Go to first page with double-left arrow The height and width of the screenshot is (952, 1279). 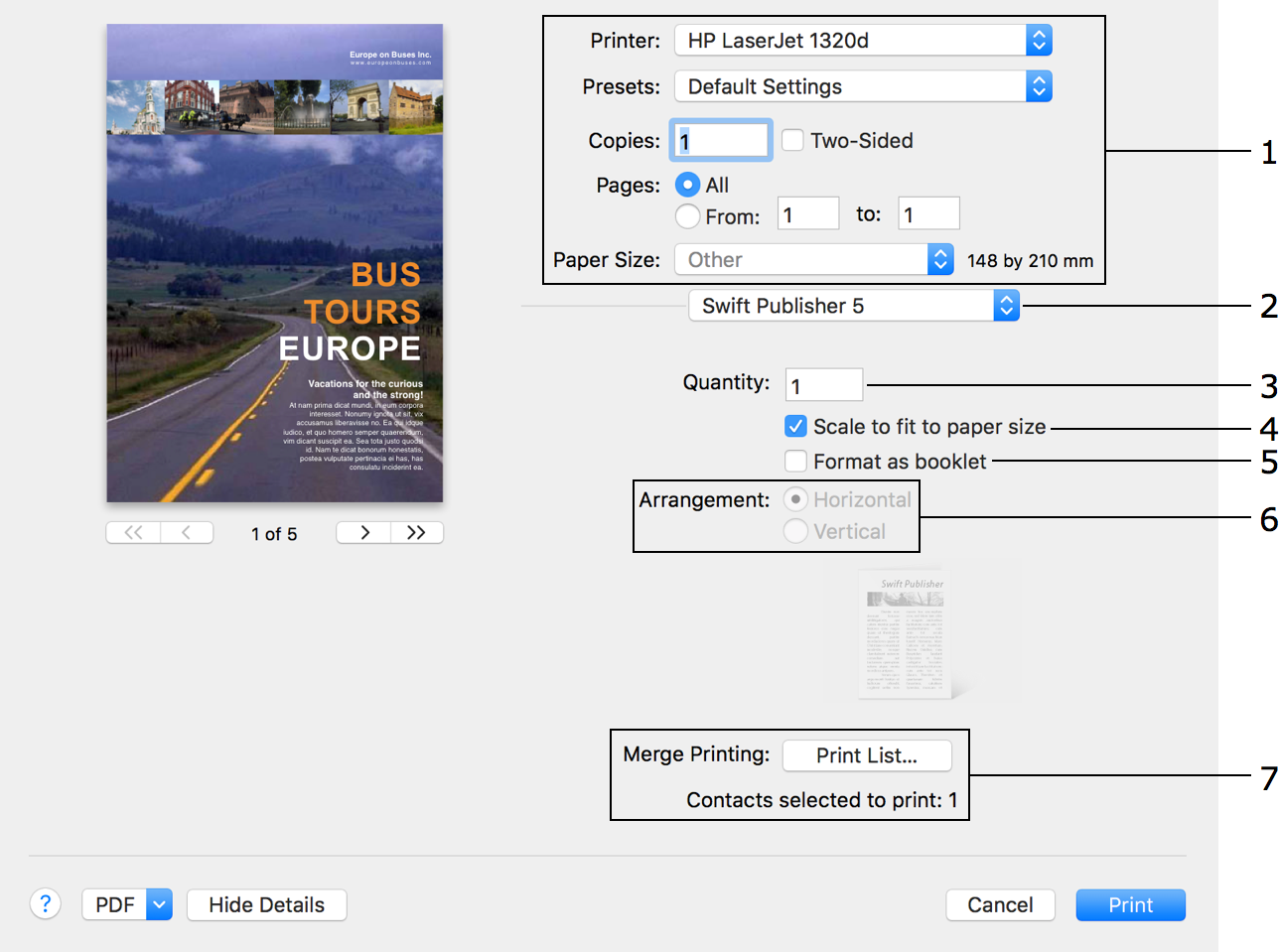(x=133, y=533)
